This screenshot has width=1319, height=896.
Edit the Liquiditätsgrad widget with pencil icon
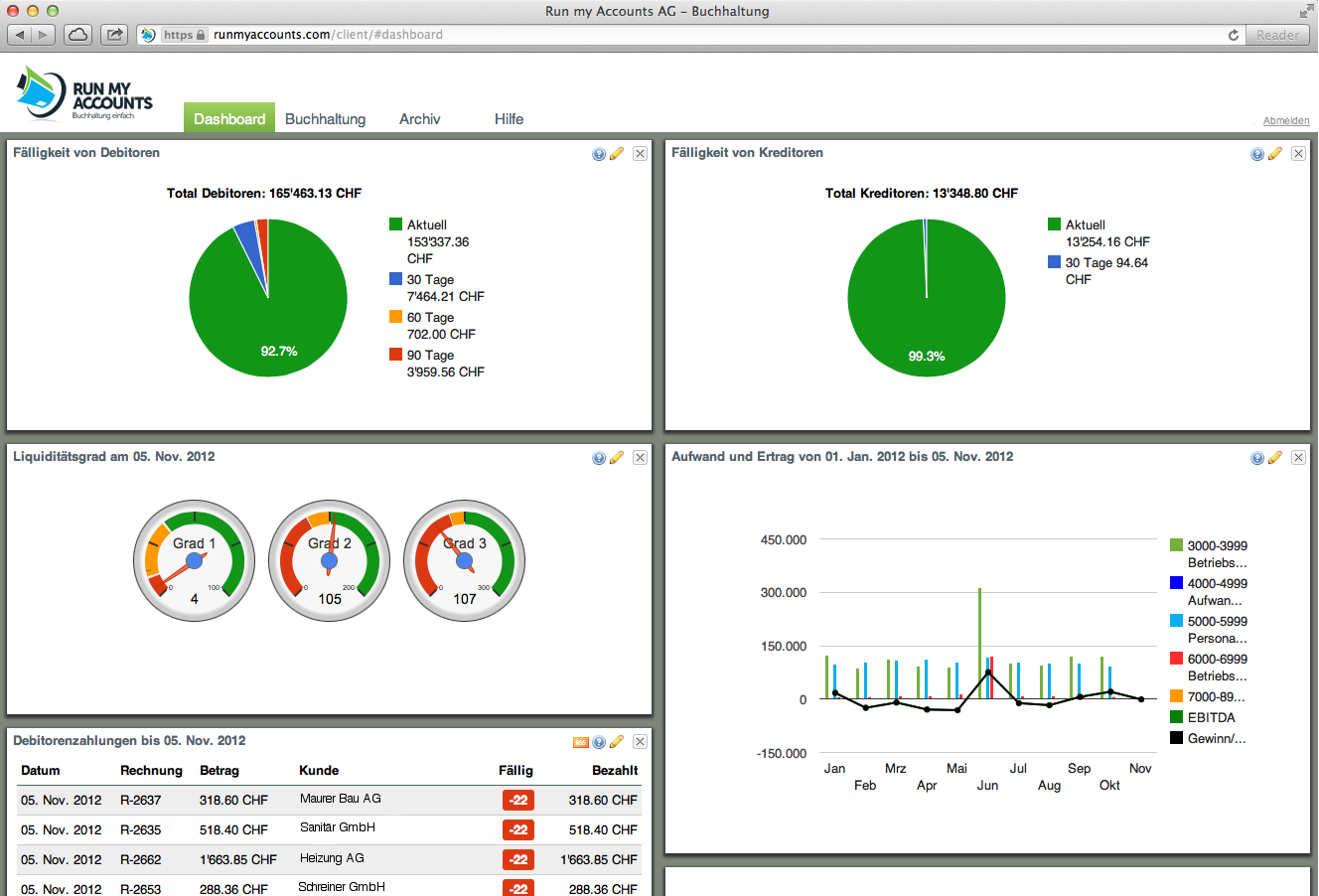617,457
